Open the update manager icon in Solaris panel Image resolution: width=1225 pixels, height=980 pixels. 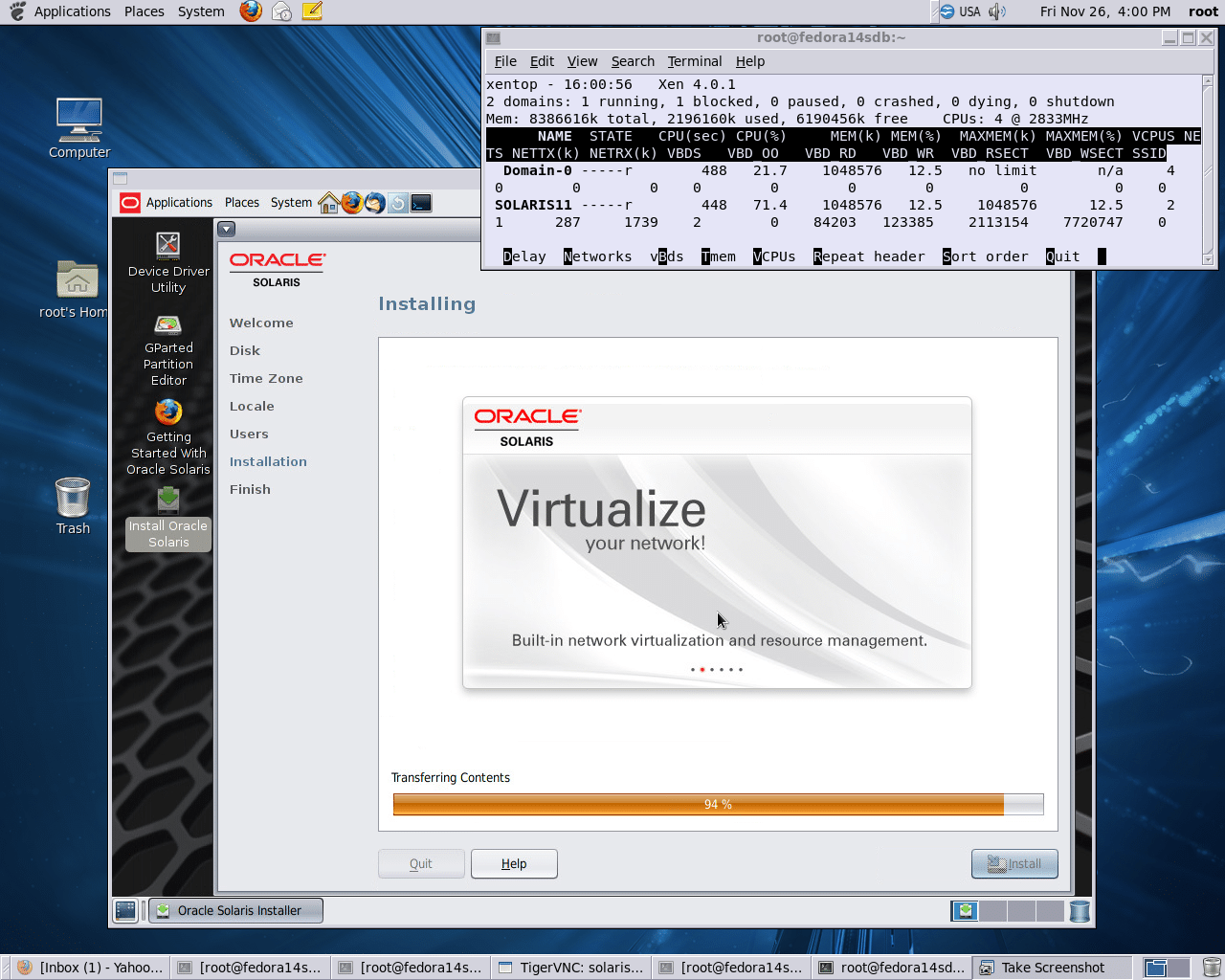[x=397, y=203]
